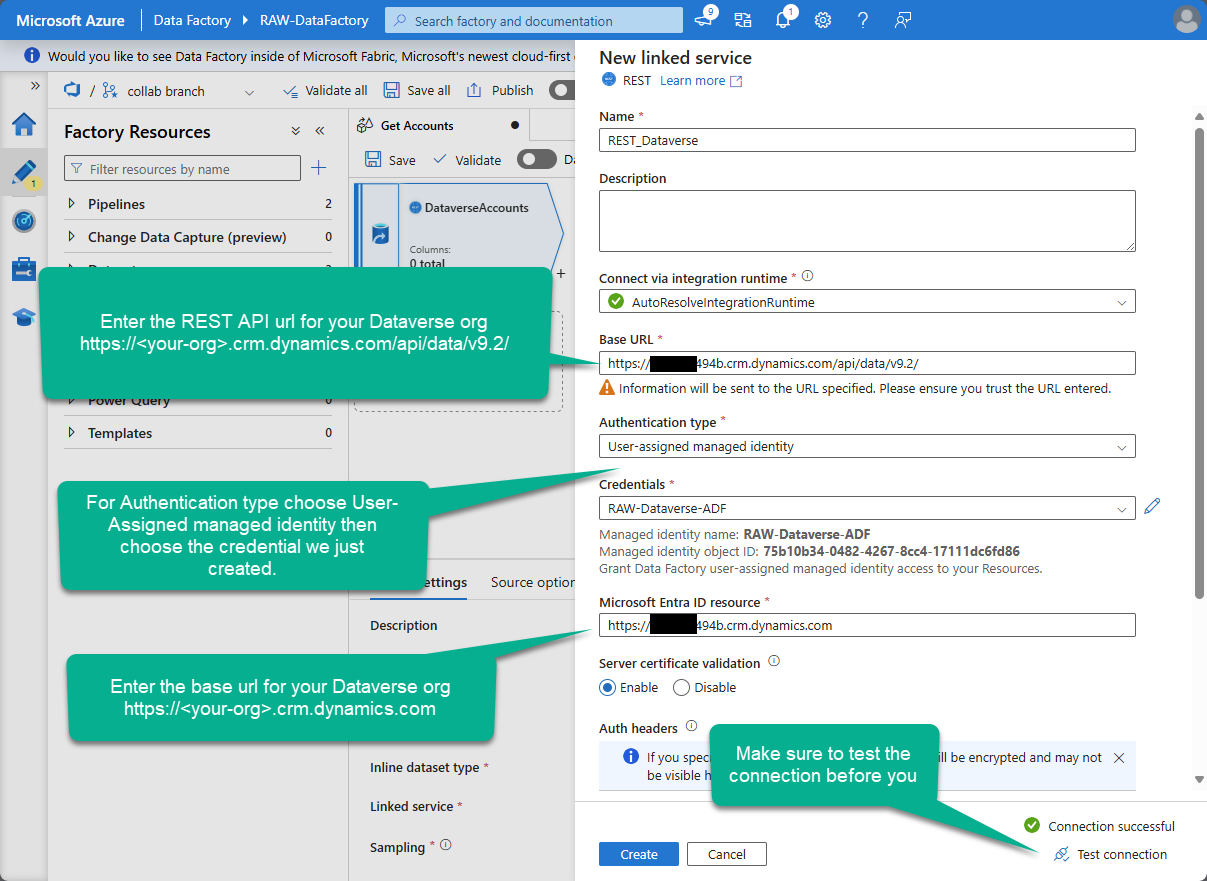Viewport: 1207px width, 881px height.
Task: Show info tooltip for Auth headers
Action: pyautogui.click(x=691, y=727)
